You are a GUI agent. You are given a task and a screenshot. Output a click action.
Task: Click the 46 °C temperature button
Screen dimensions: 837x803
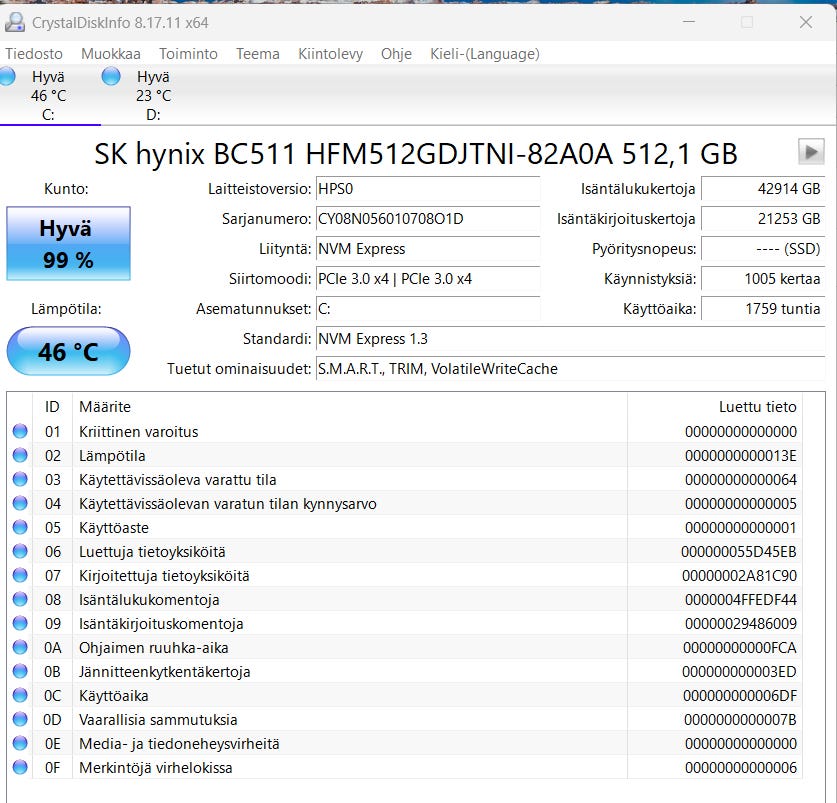pyautogui.click(x=68, y=352)
